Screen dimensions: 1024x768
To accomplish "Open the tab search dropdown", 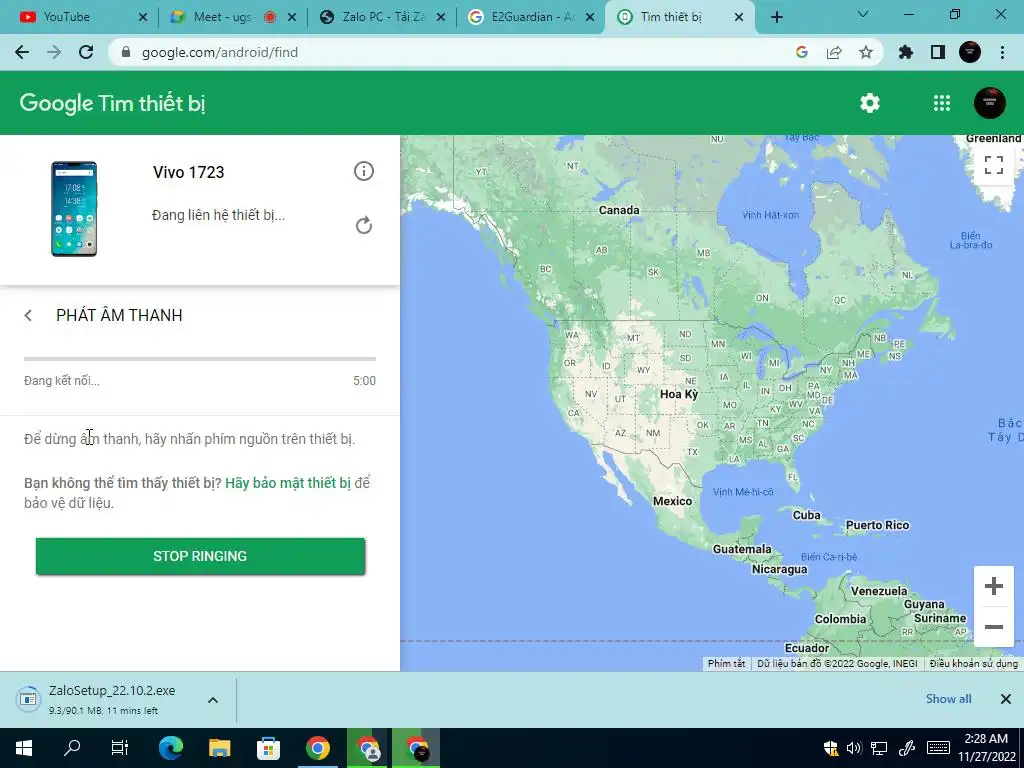I will (x=863, y=14).
